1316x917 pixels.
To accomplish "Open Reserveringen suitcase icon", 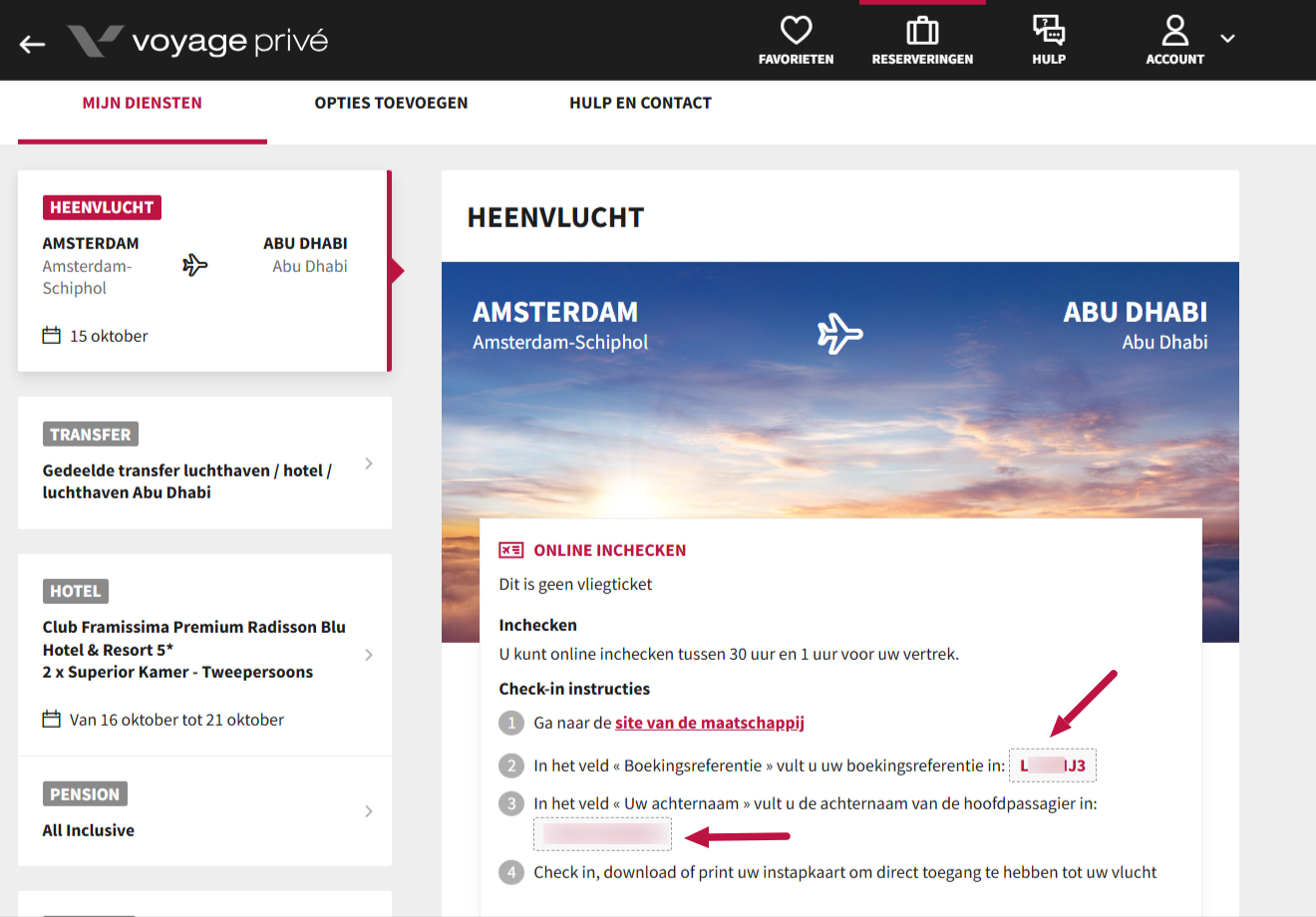I will tap(922, 31).
